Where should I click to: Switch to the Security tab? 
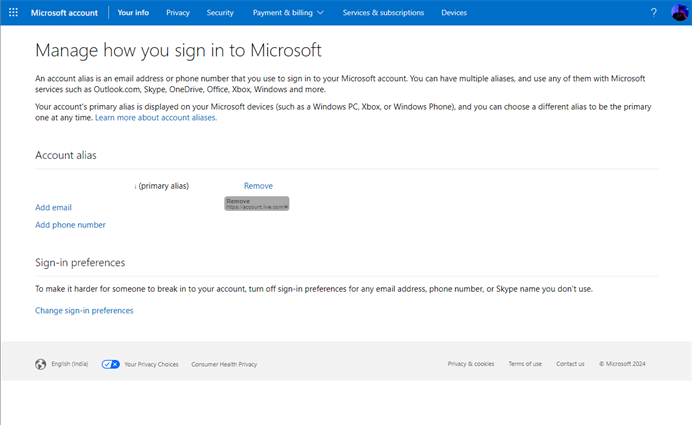(x=220, y=13)
